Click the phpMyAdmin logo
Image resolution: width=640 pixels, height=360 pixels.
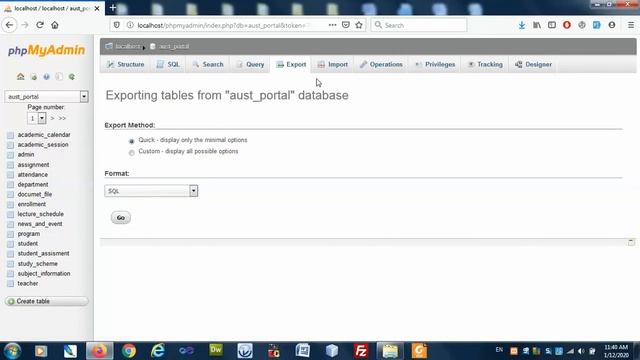pos(47,51)
